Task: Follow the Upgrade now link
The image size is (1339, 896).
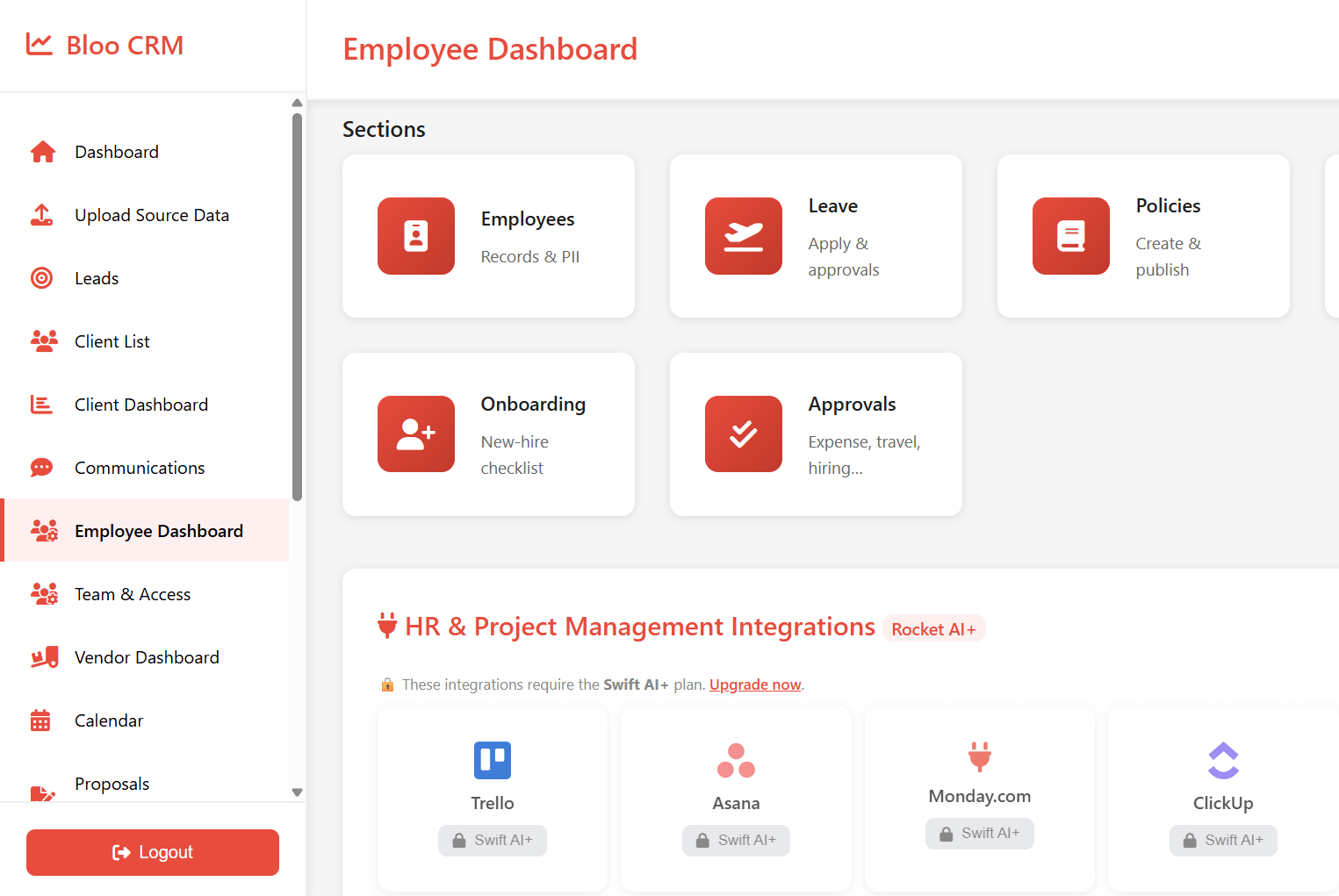Action: 755,685
